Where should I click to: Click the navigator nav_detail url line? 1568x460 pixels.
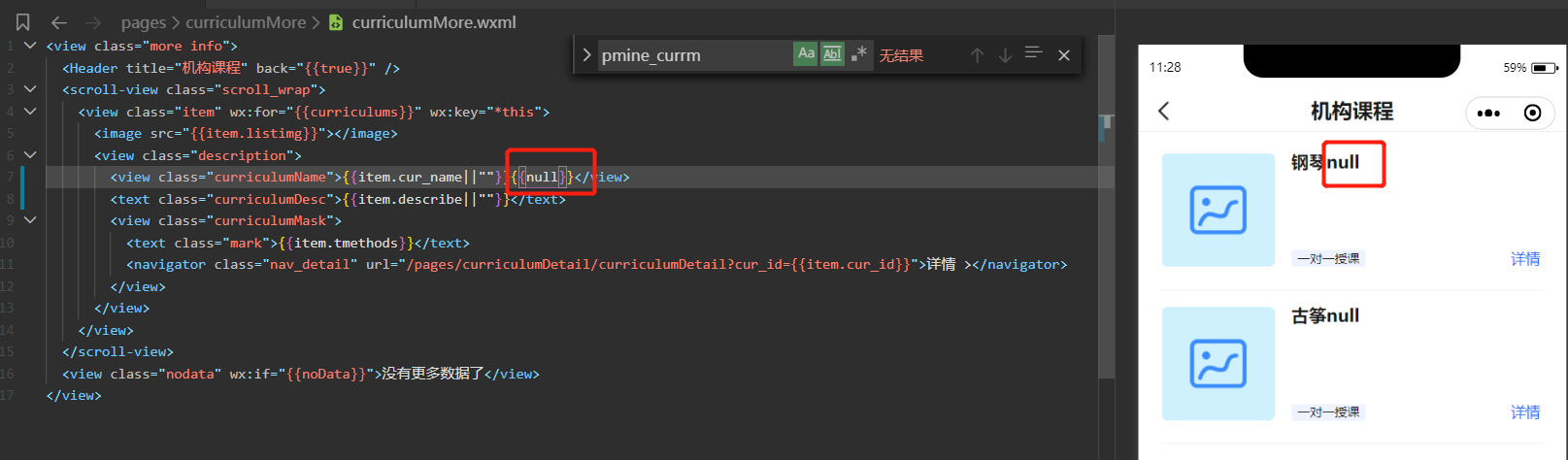[x=596, y=264]
